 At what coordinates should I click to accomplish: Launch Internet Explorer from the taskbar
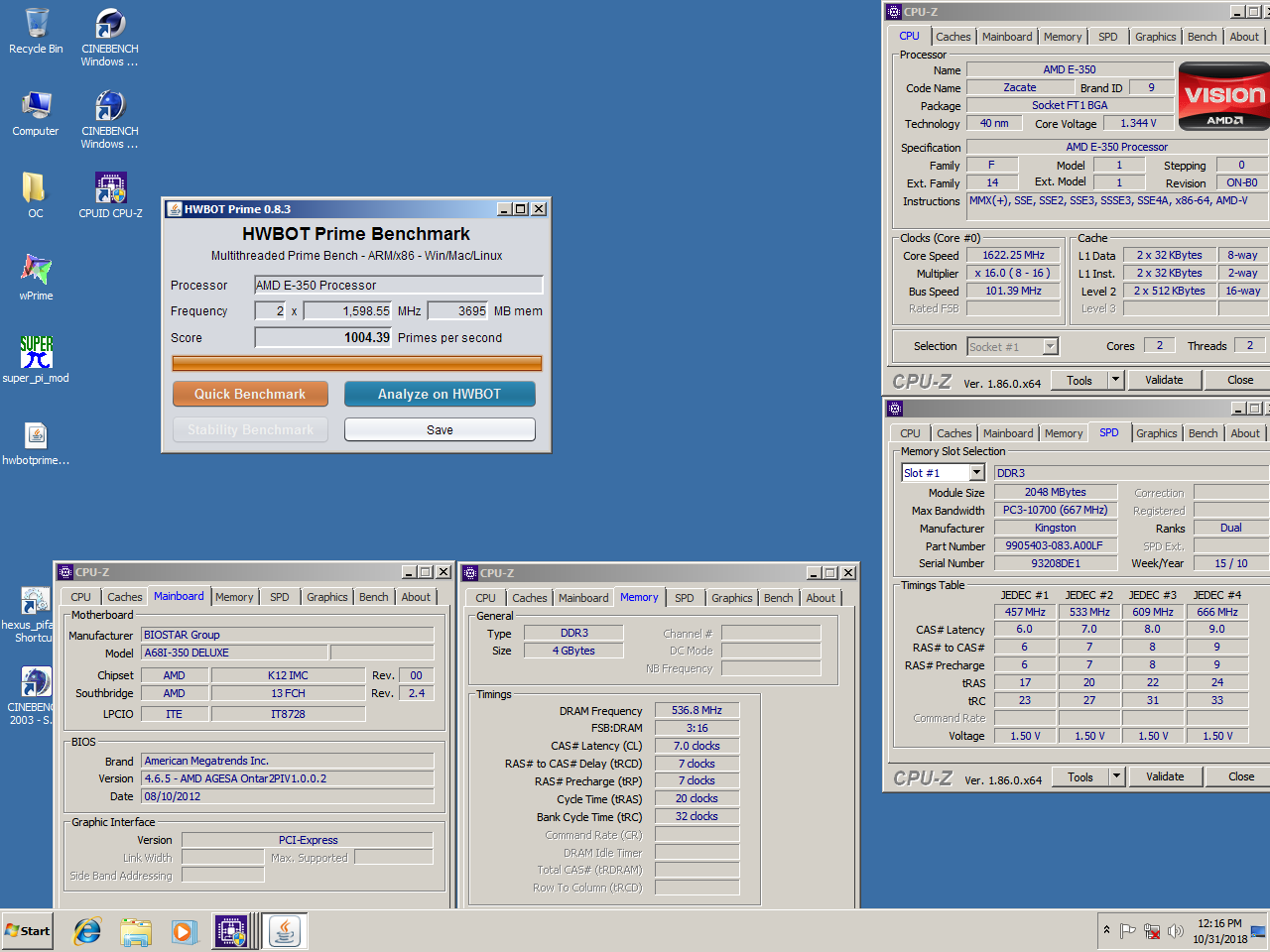point(87,931)
